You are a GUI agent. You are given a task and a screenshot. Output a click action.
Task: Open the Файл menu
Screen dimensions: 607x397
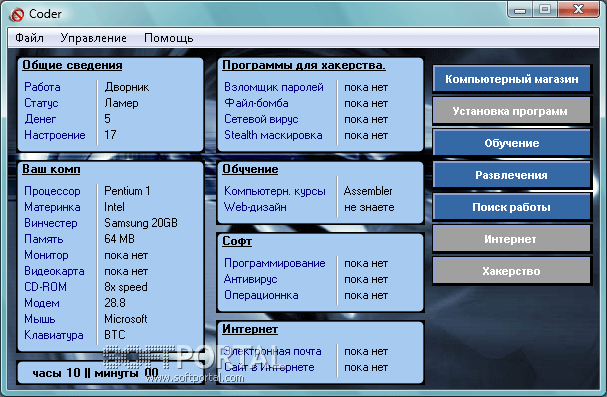(x=29, y=38)
